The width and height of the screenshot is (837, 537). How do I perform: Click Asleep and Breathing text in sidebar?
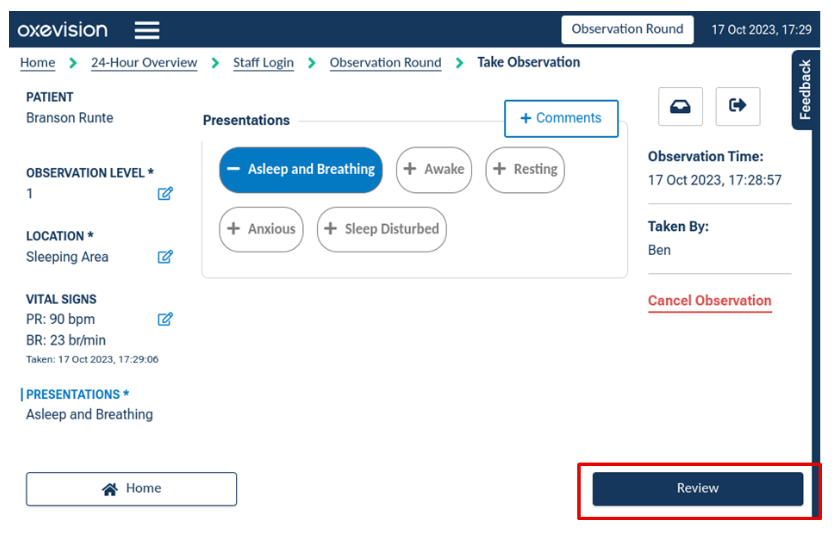[90, 415]
